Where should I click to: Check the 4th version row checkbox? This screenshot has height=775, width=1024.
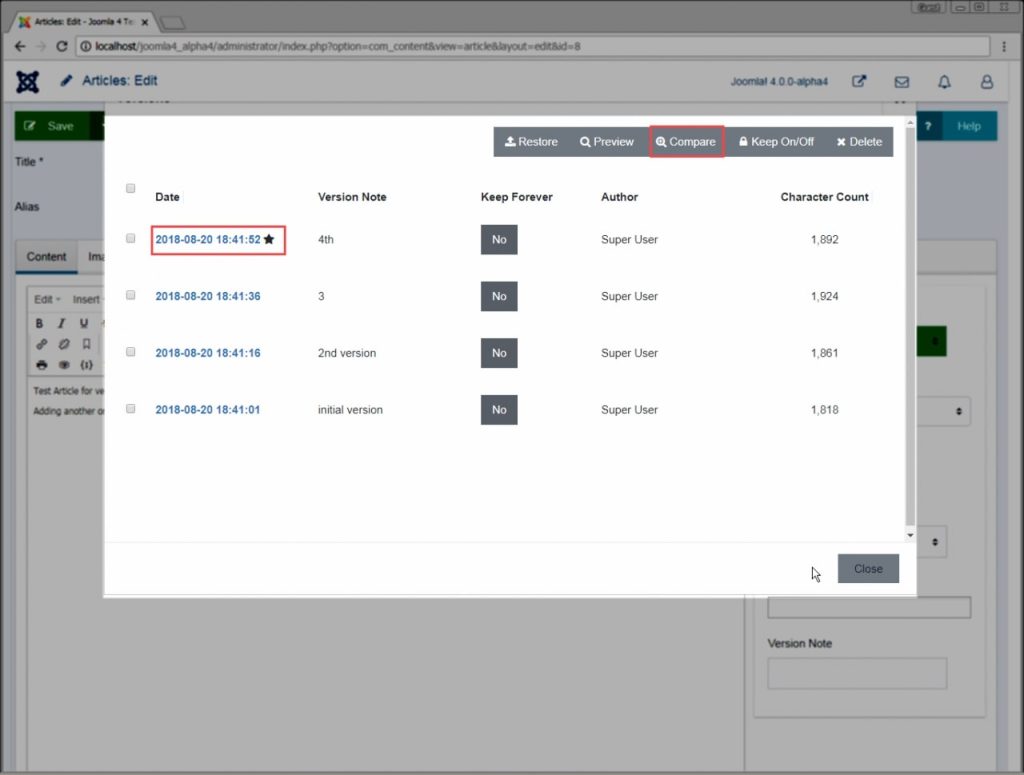tap(131, 238)
